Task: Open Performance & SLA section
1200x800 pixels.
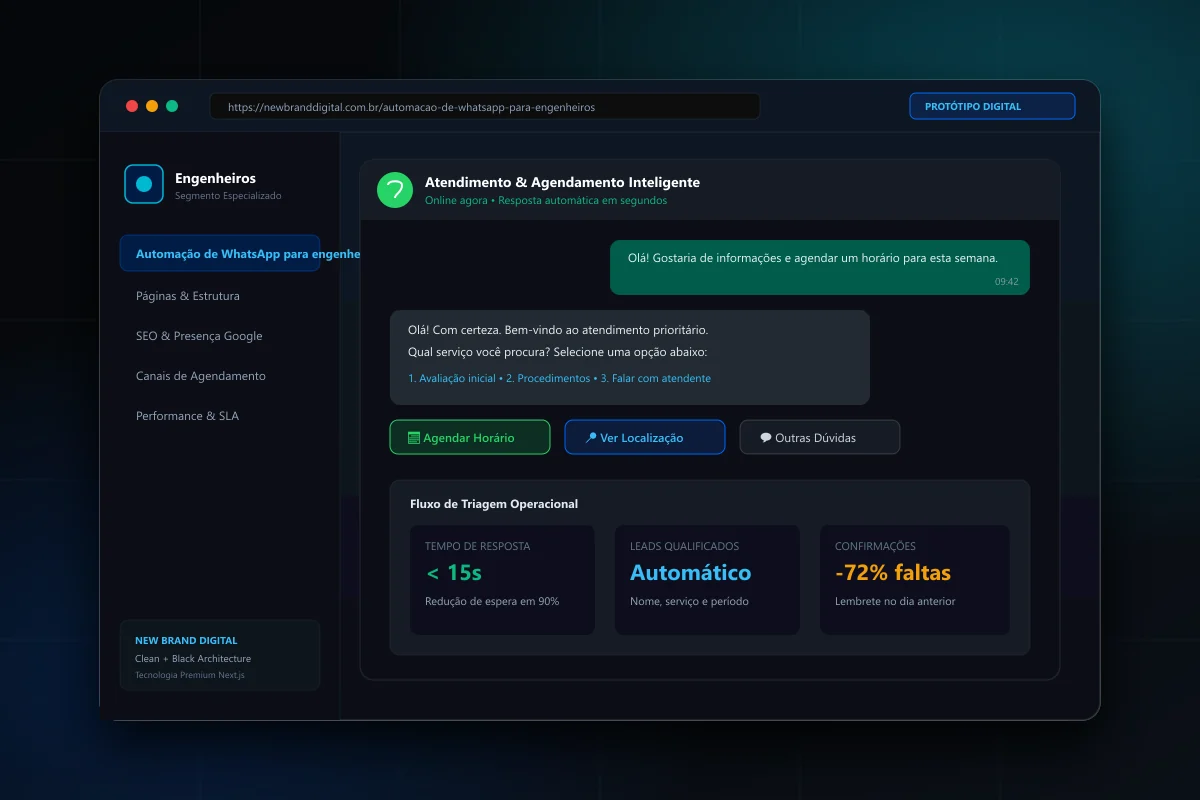Action: pos(187,416)
